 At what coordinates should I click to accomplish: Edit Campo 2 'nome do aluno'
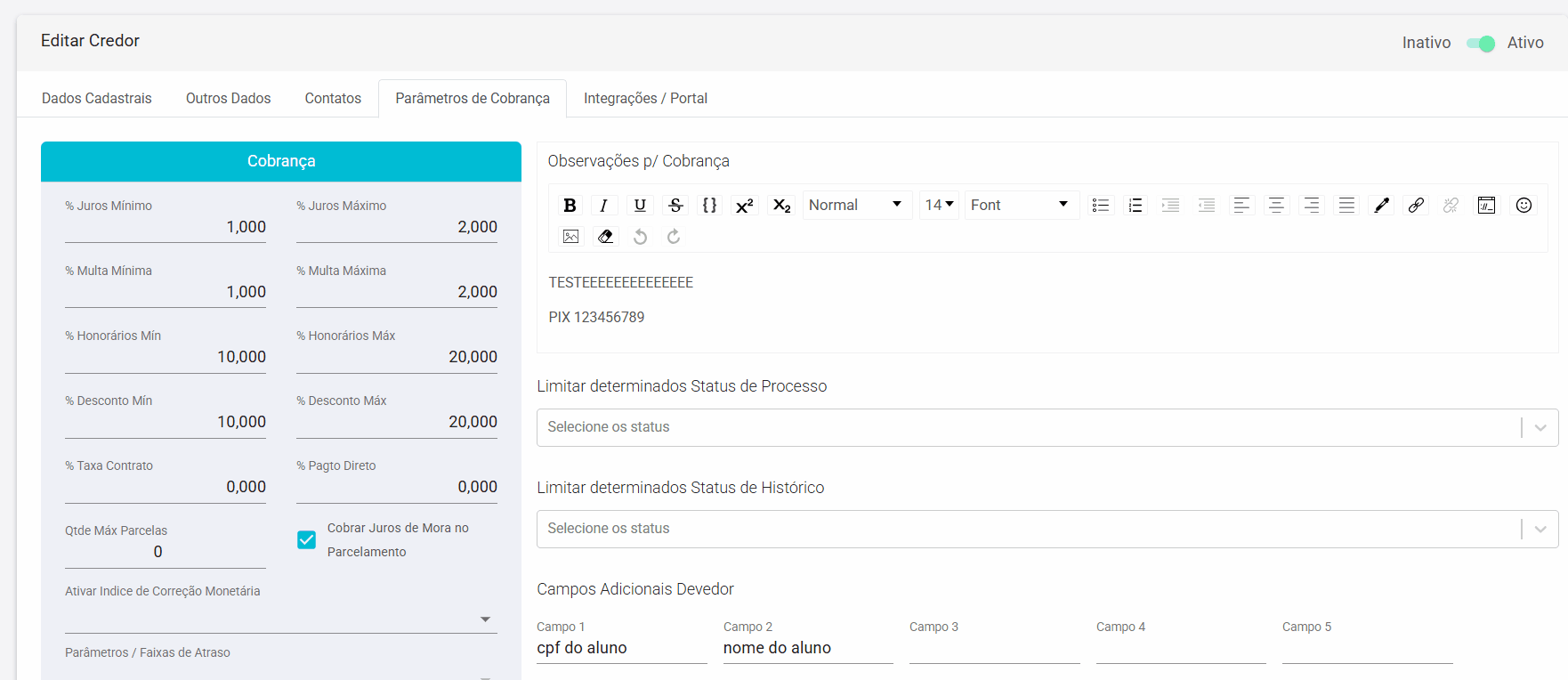808,649
